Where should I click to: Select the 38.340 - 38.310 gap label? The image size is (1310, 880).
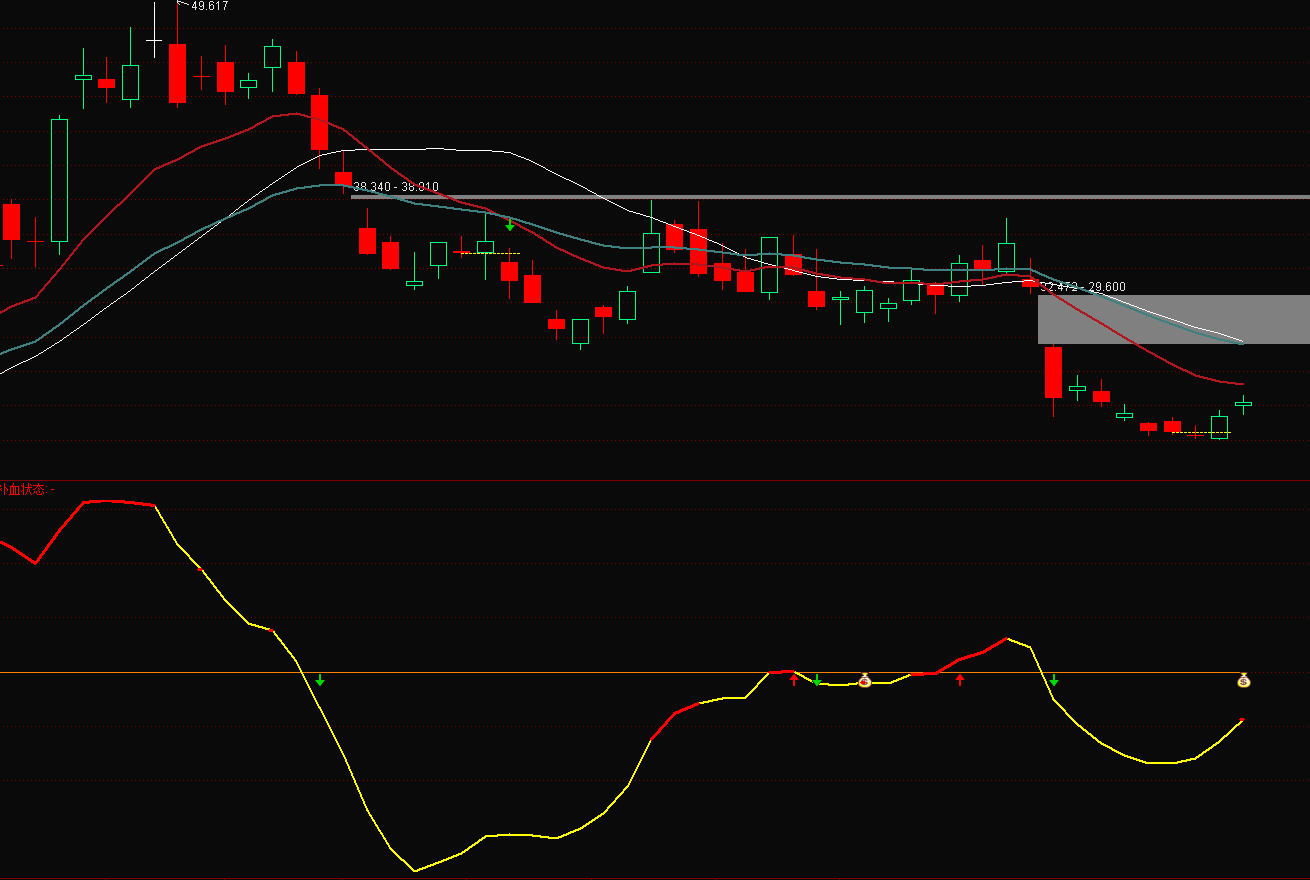[396, 187]
